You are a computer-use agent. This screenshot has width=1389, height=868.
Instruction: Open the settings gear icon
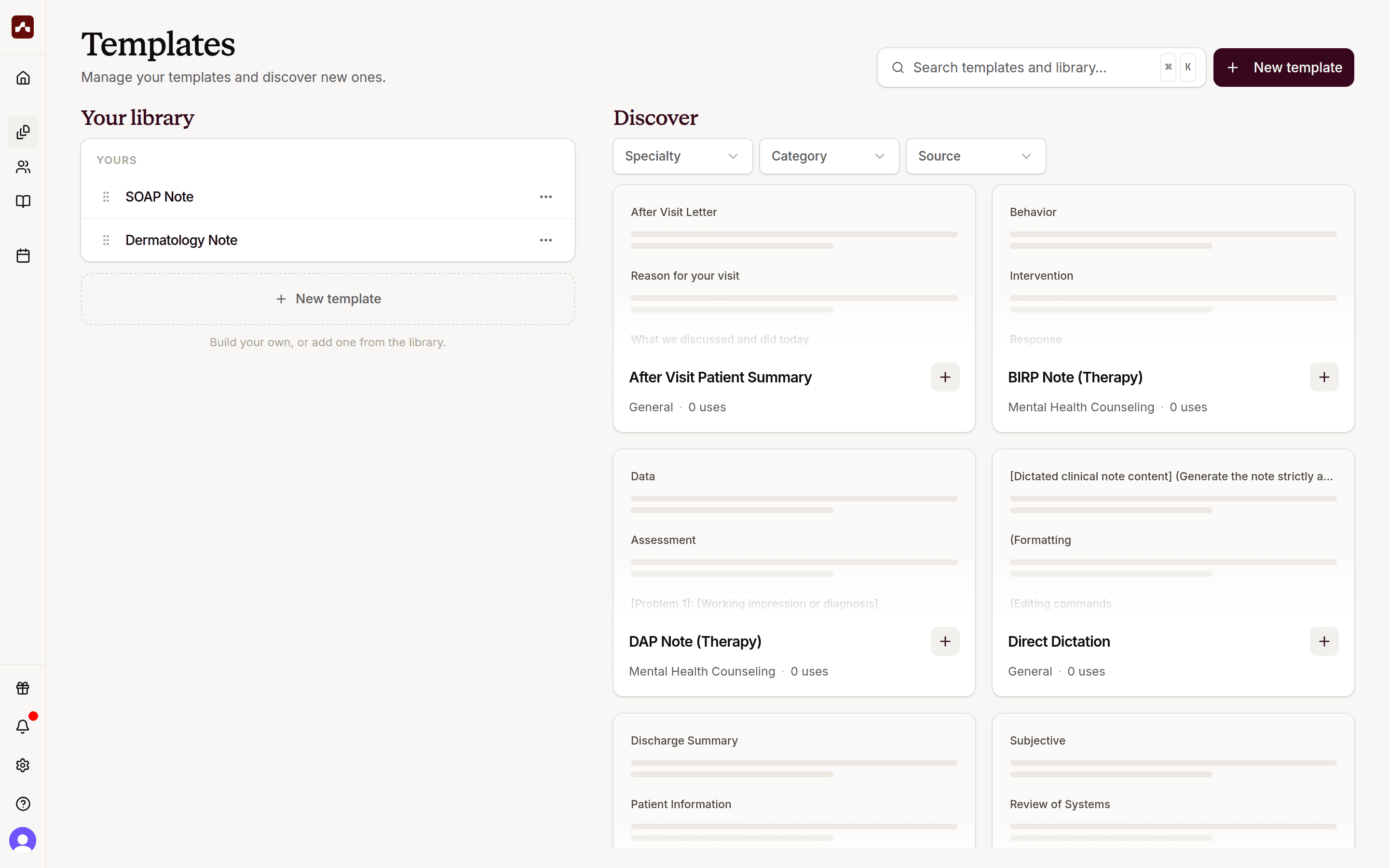click(x=23, y=765)
